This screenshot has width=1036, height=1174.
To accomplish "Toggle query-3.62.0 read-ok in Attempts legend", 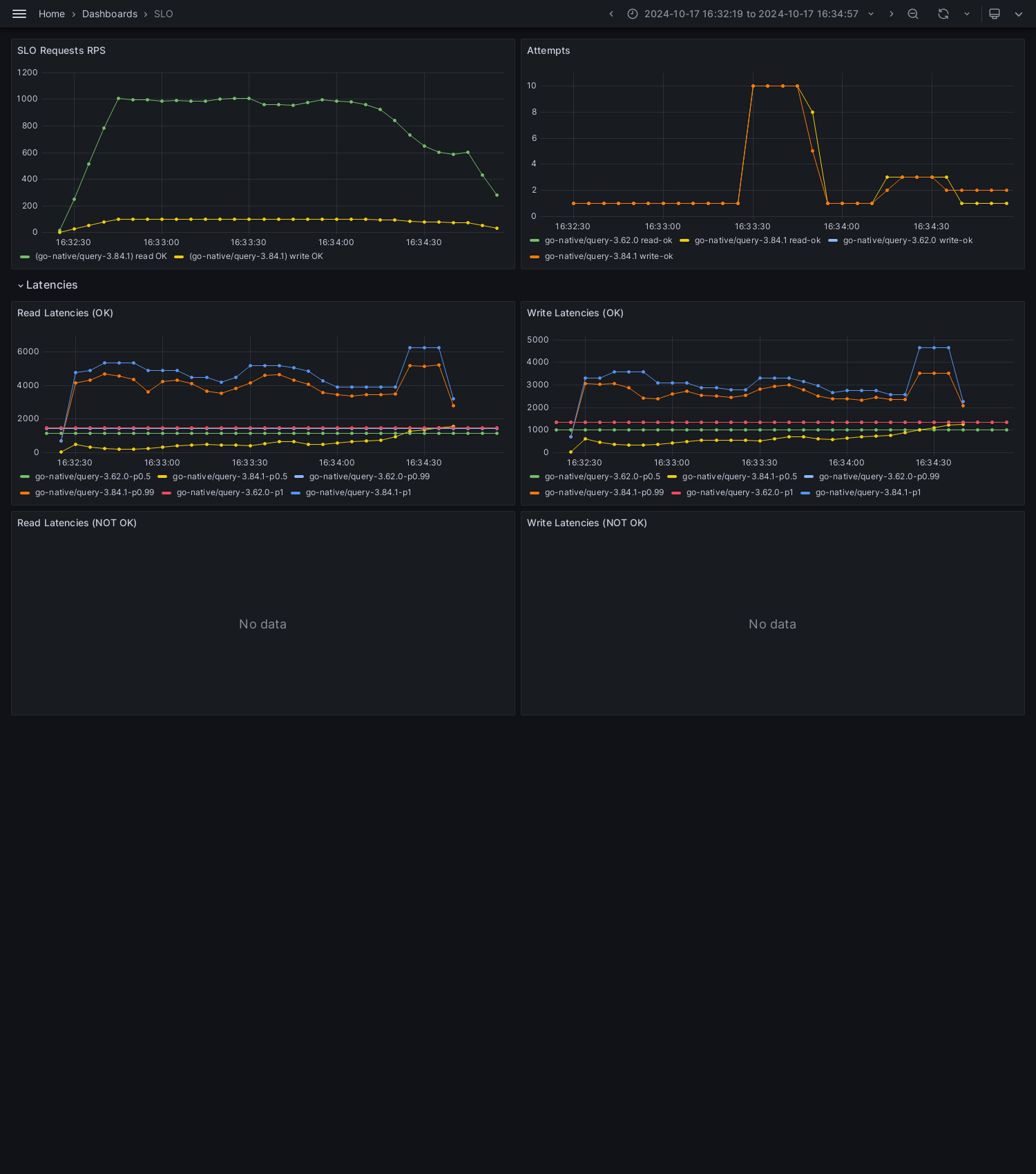I will pyautogui.click(x=608, y=240).
